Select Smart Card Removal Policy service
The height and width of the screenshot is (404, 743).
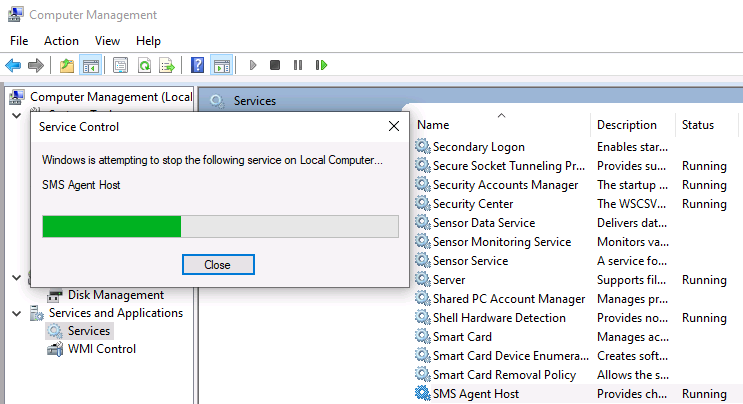(x=504, y=375)
